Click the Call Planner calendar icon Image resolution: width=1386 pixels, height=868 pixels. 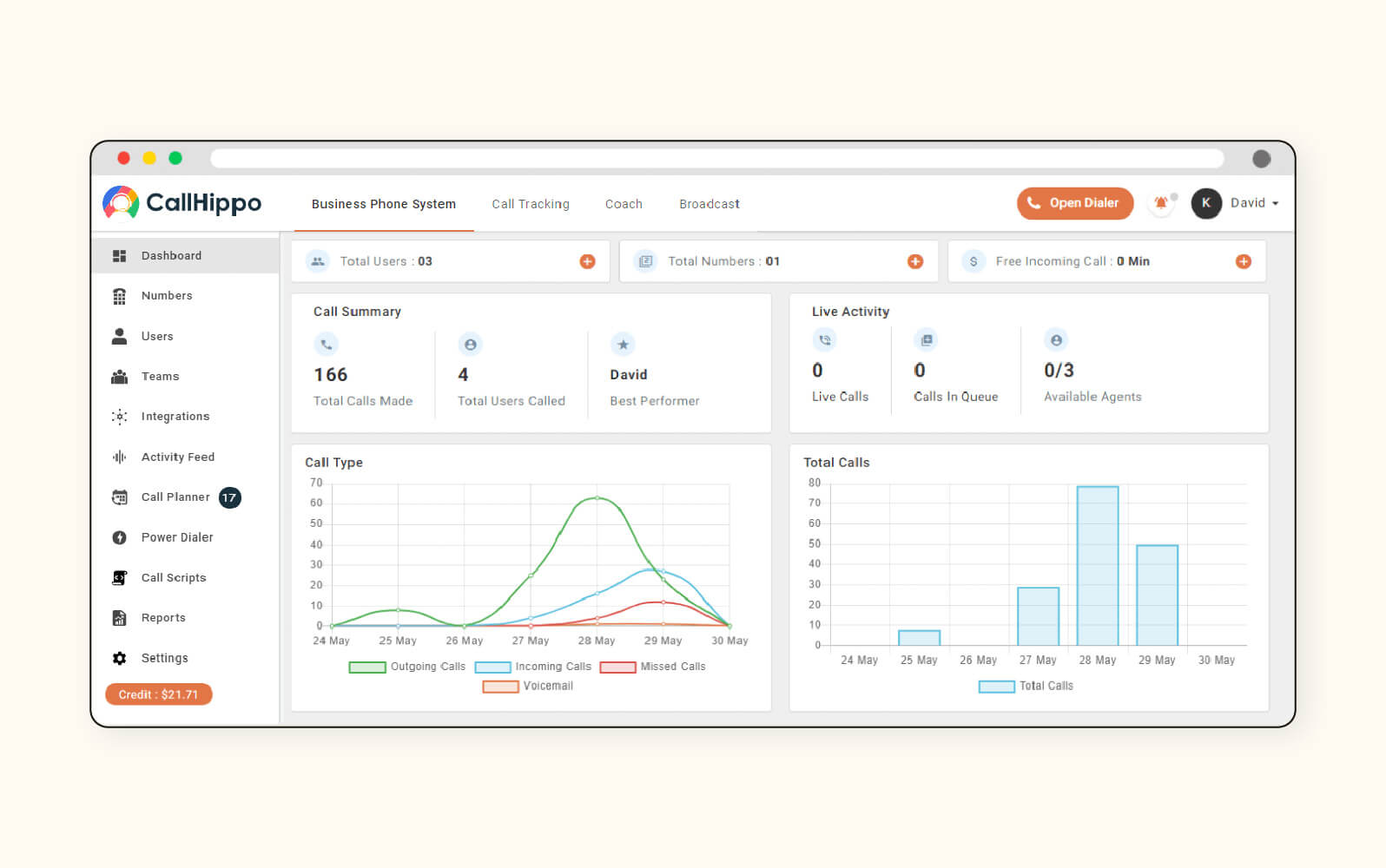pyautogui.click(x=120, y=497)
